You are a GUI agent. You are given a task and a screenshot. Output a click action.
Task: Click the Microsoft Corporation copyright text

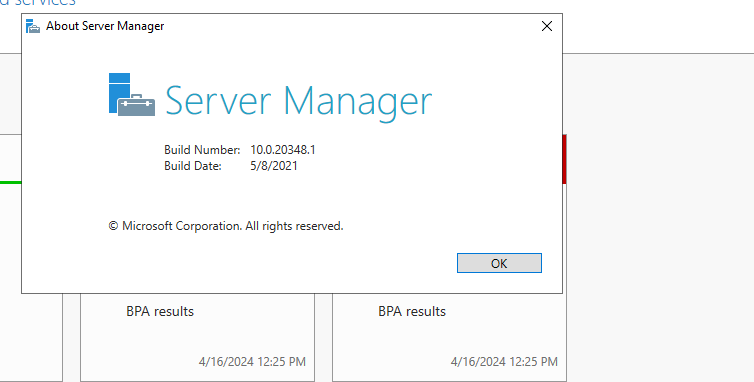tap(226, 226)
